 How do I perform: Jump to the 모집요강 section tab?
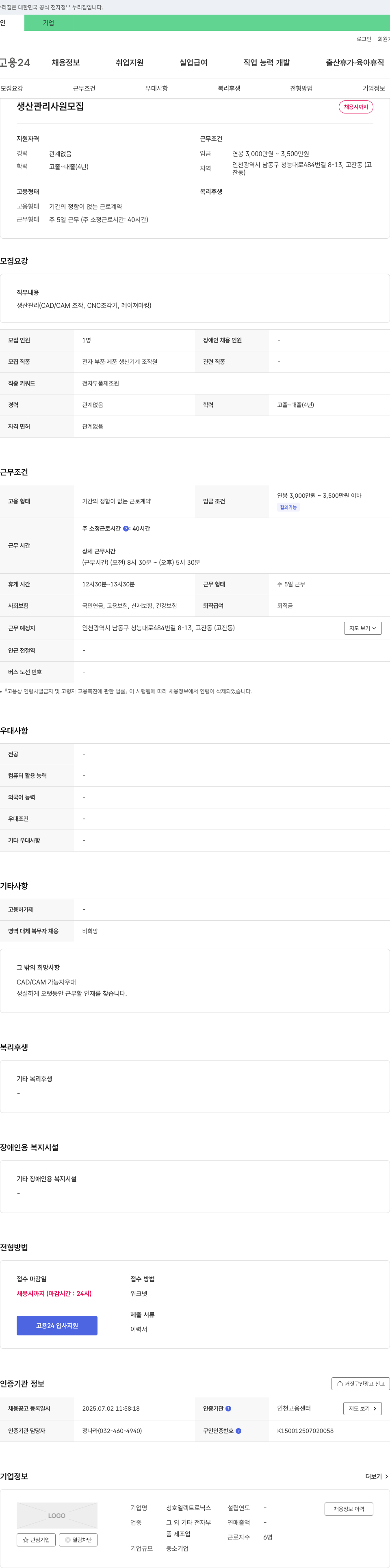tap(11, 88)
